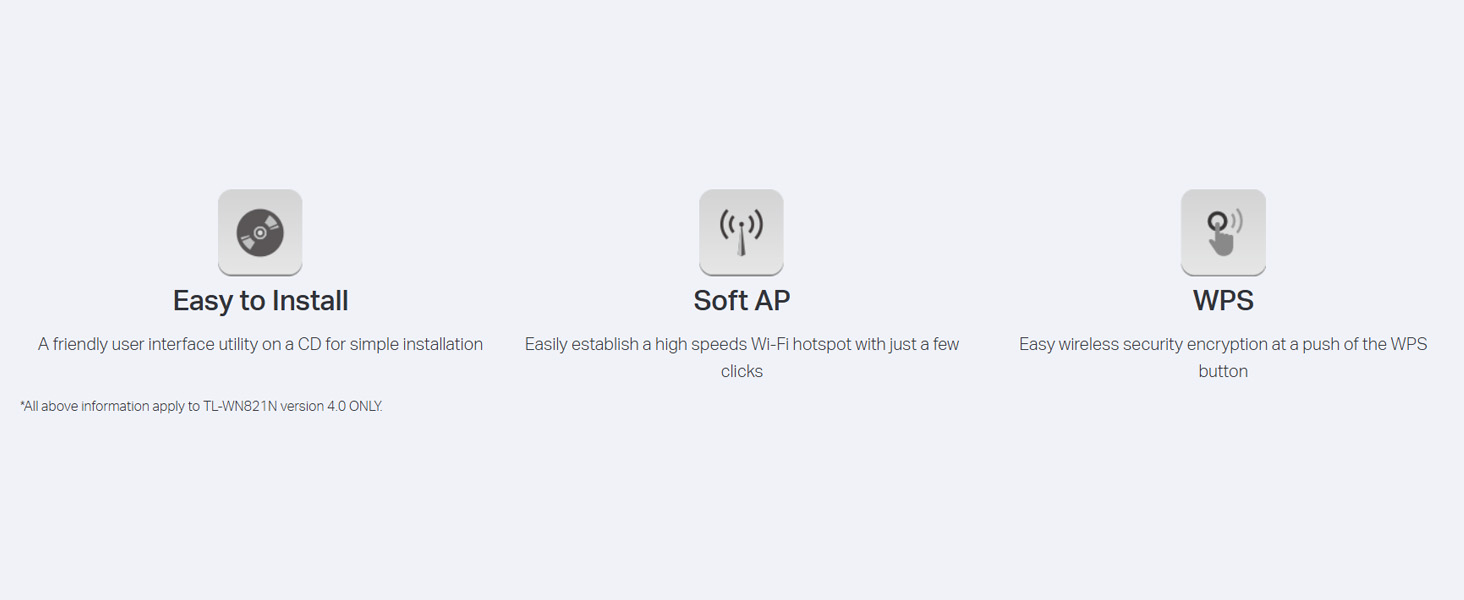
Task: Click the "WPS" heading text
Action: pos(1223,301)
